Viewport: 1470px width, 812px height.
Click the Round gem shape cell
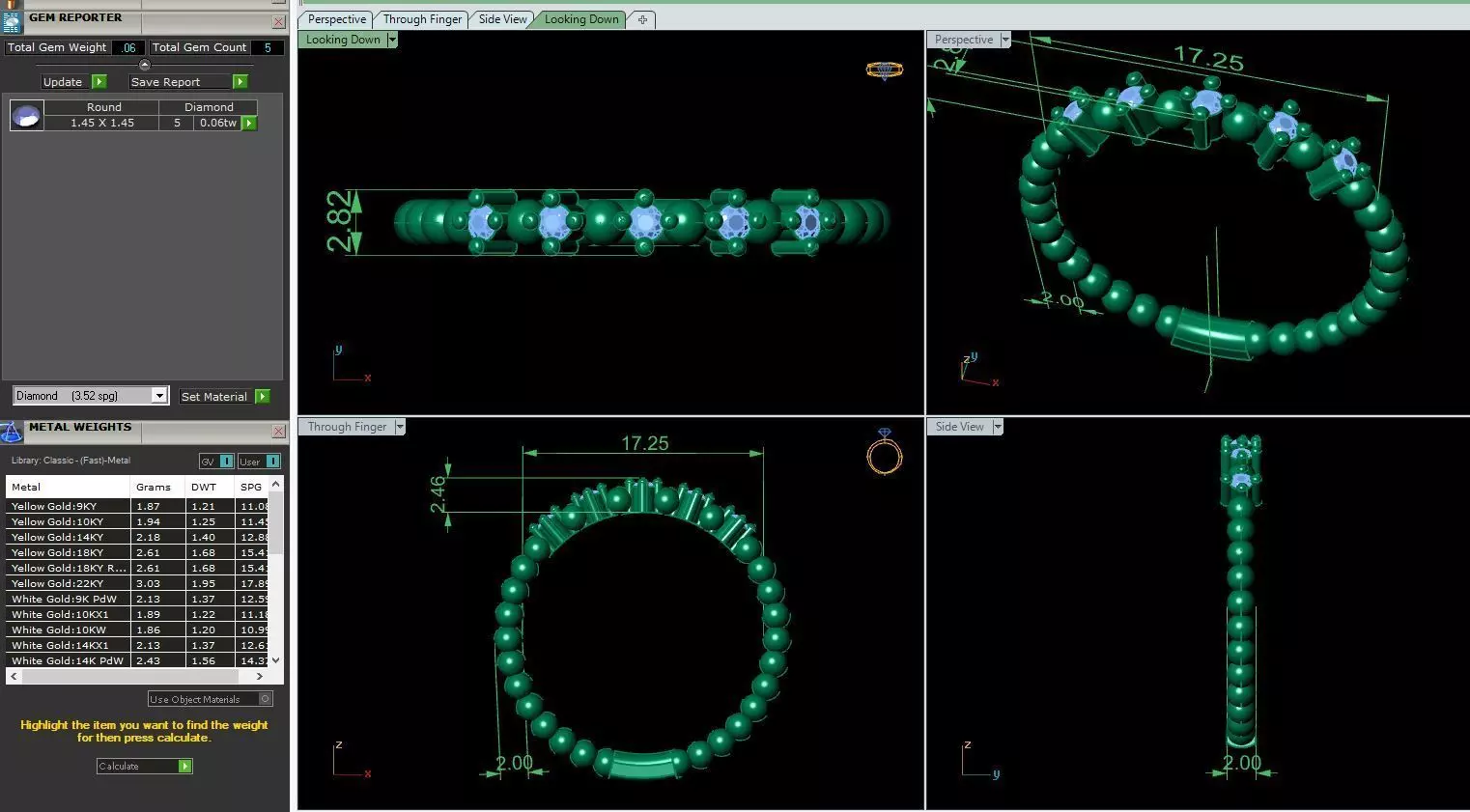[103, 107]
